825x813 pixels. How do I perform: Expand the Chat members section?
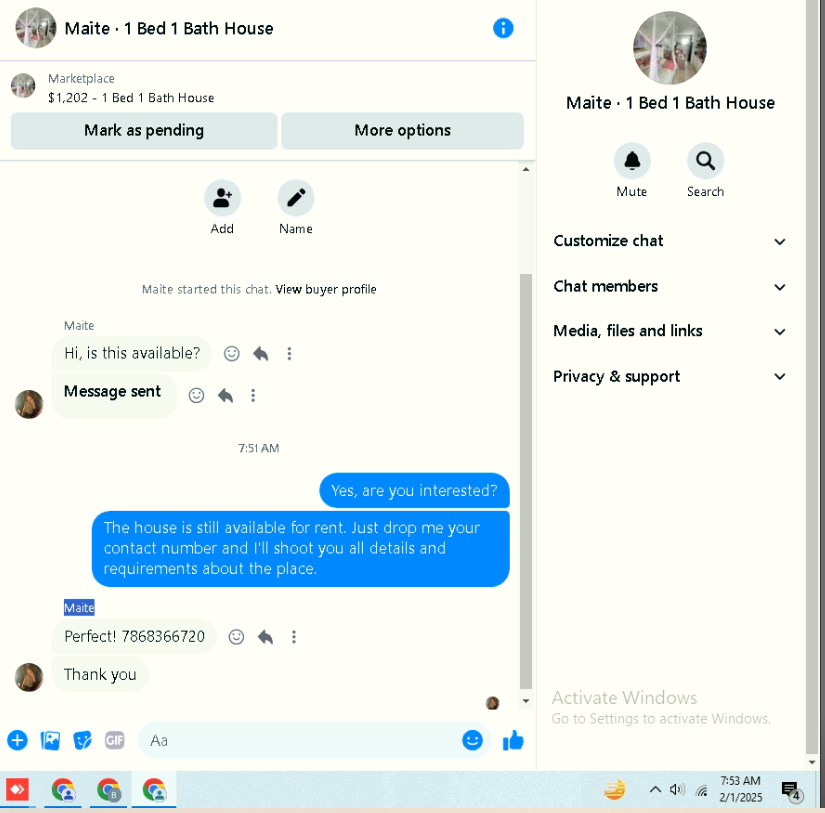pyautogui.click(x=669, y=286)
